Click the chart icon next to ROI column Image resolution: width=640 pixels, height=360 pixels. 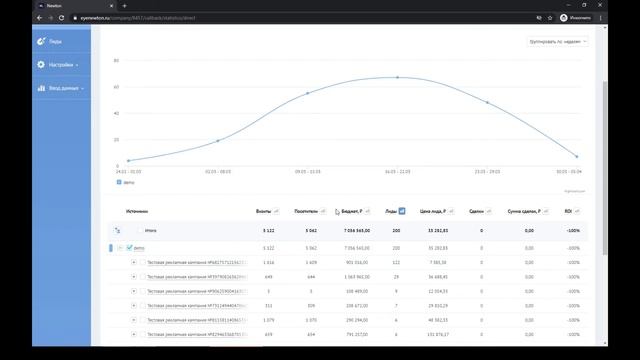(577, 211)
